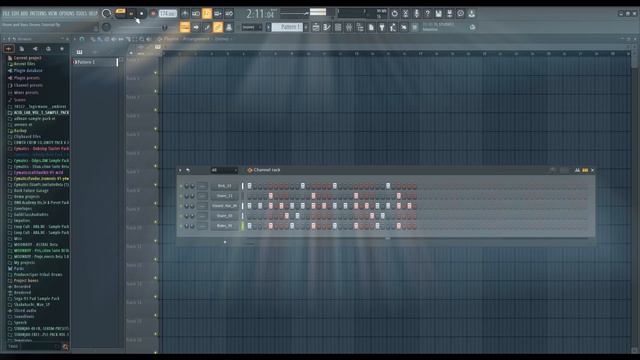Click channel rack undo arrow icon
640x360 pixels.
click(x=188, y=170)
